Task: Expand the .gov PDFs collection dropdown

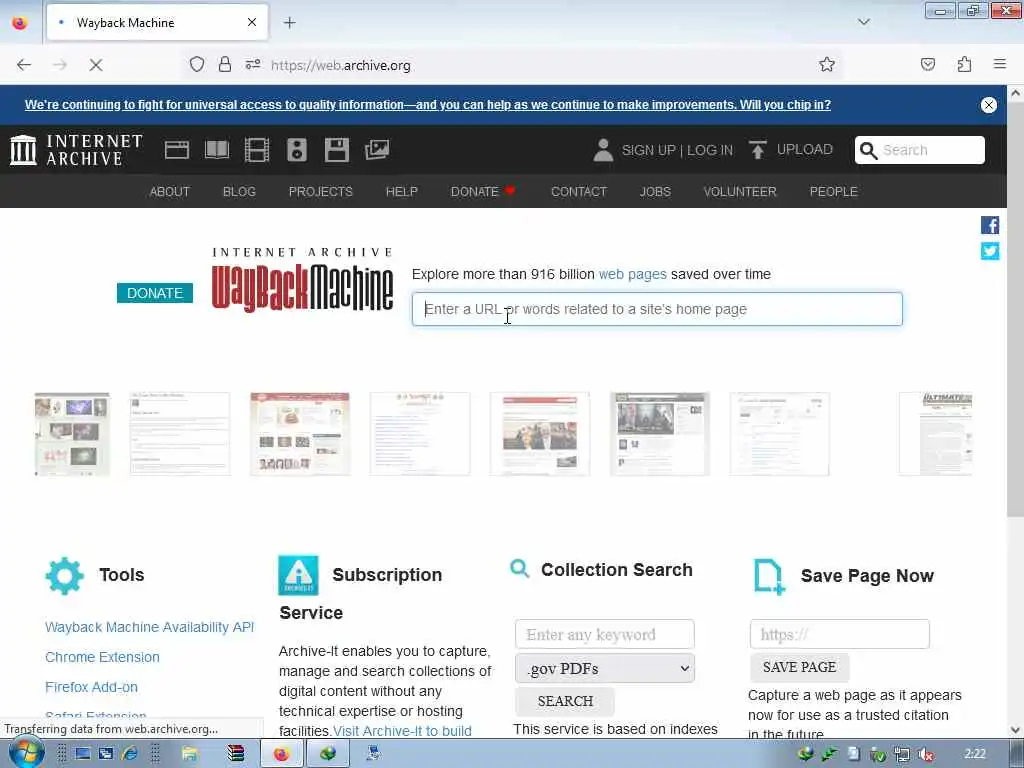Action: pyautogui.click(x=605, y=669)
